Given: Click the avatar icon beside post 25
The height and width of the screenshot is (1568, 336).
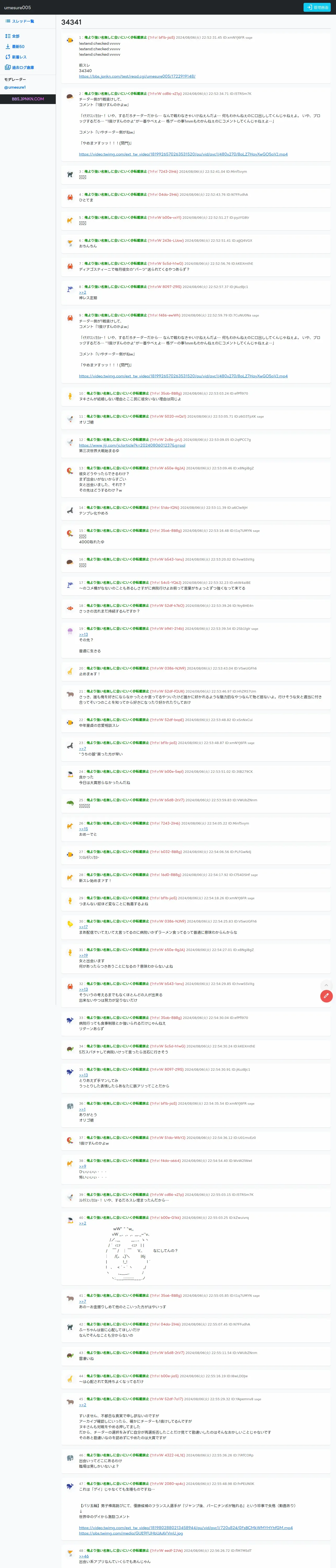Looking at the screenshot, I should point(70,803).
